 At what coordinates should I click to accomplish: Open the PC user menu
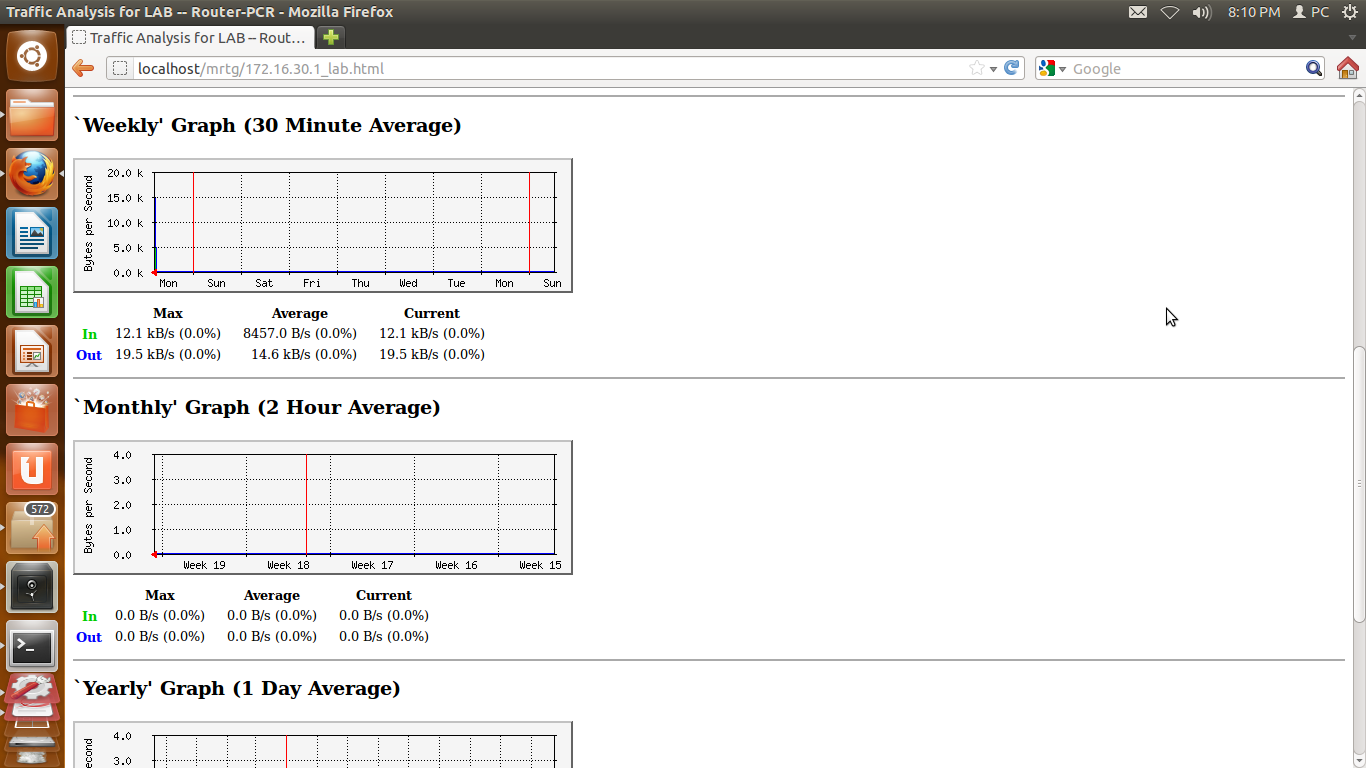tap(1311, 12)
